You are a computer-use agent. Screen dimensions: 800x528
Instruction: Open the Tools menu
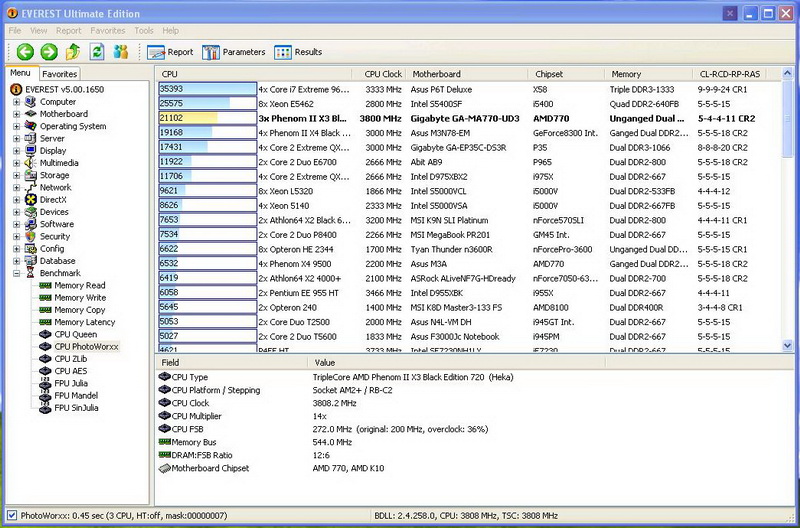(144, 31)
